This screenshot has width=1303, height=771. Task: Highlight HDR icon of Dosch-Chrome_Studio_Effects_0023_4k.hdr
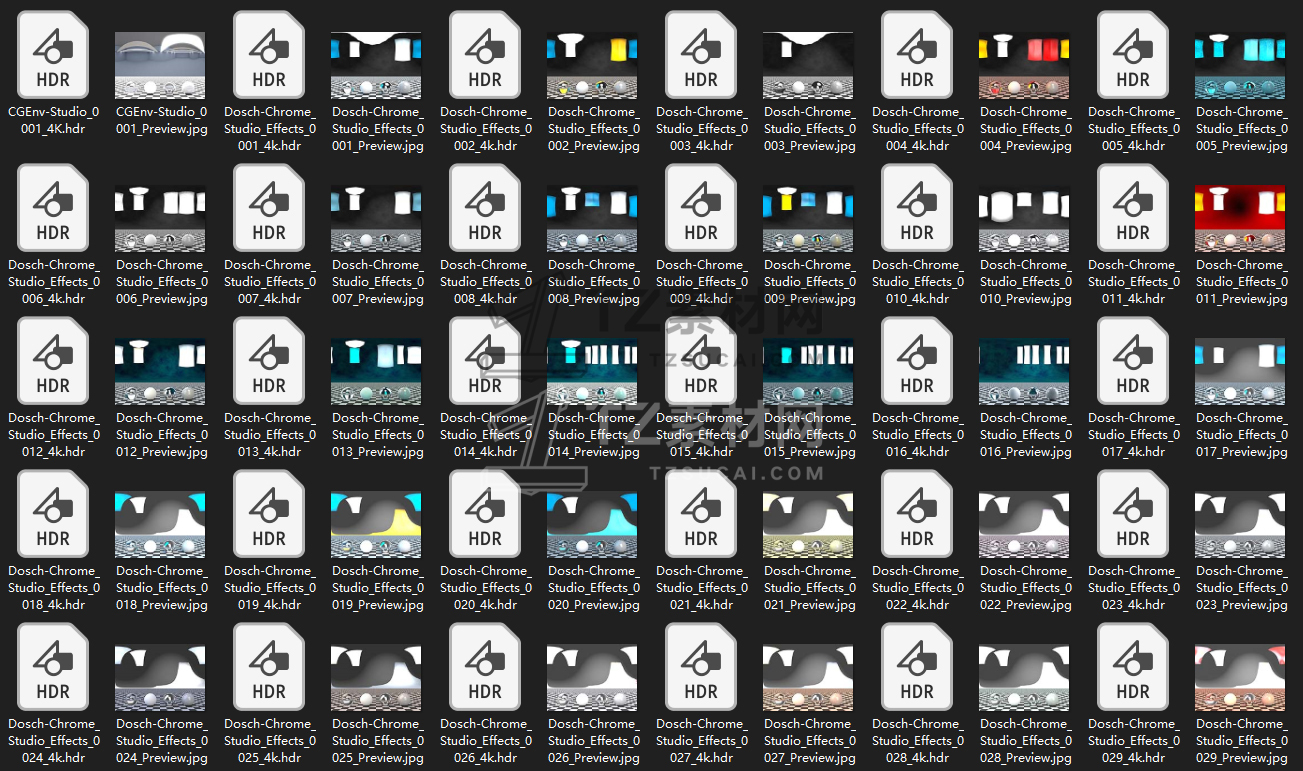[x=1133, y=514]
